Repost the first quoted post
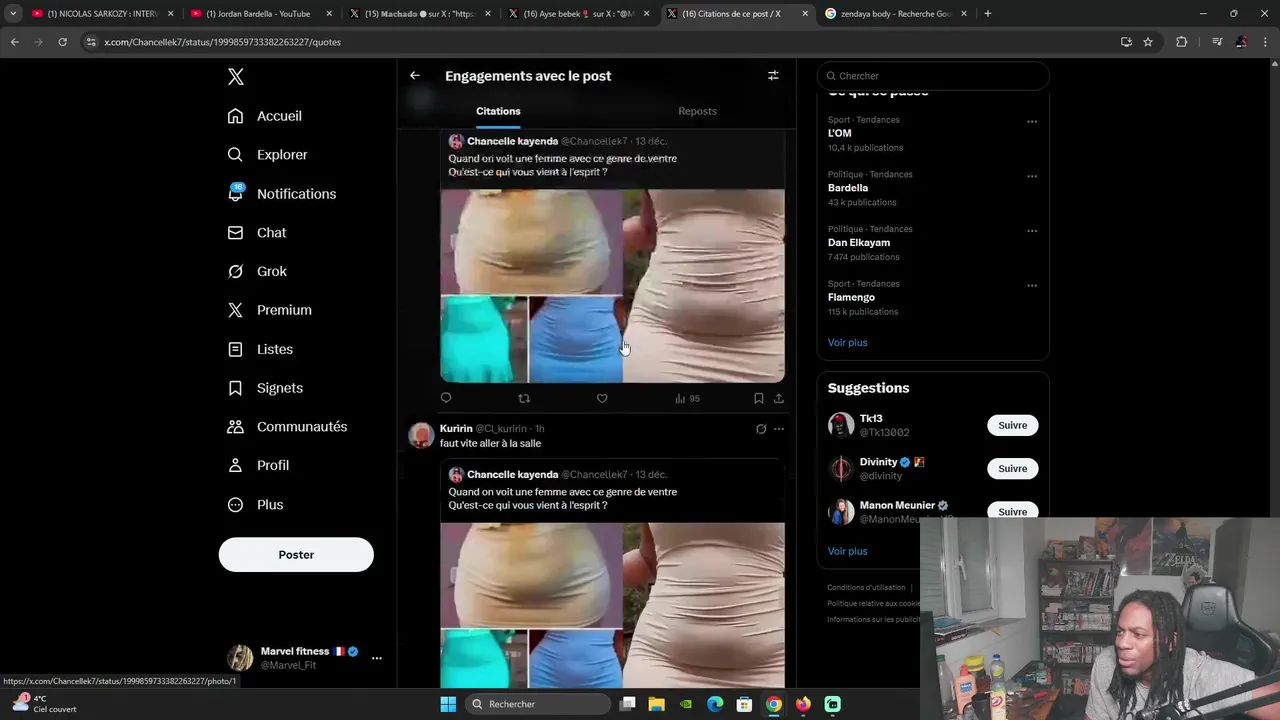Image resolution: width=1280 pixels, height=720 pixels. [x=524, y=398]
